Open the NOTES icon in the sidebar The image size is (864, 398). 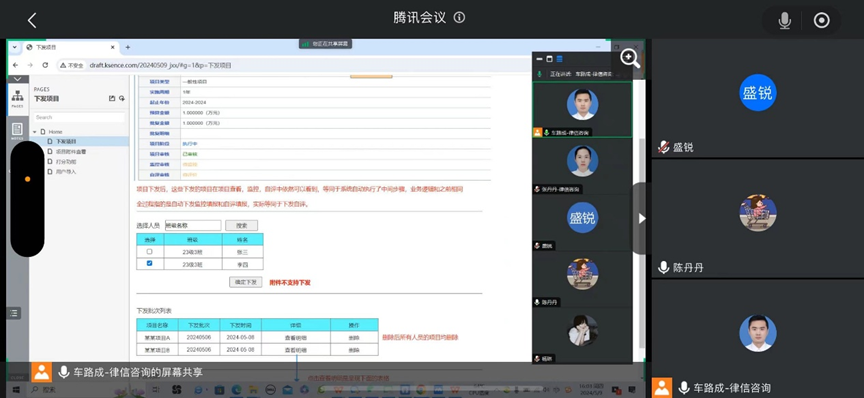pyautogui.click(x=17, y=130)
